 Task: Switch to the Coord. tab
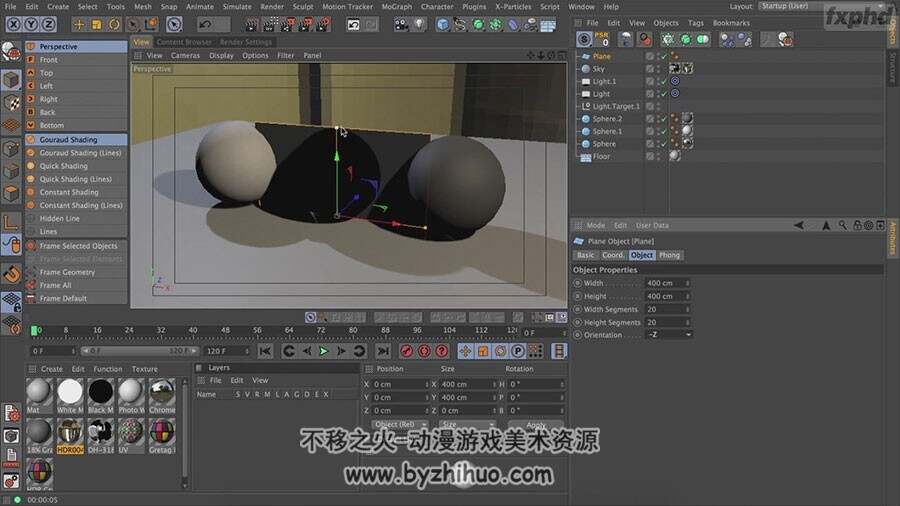612,255
